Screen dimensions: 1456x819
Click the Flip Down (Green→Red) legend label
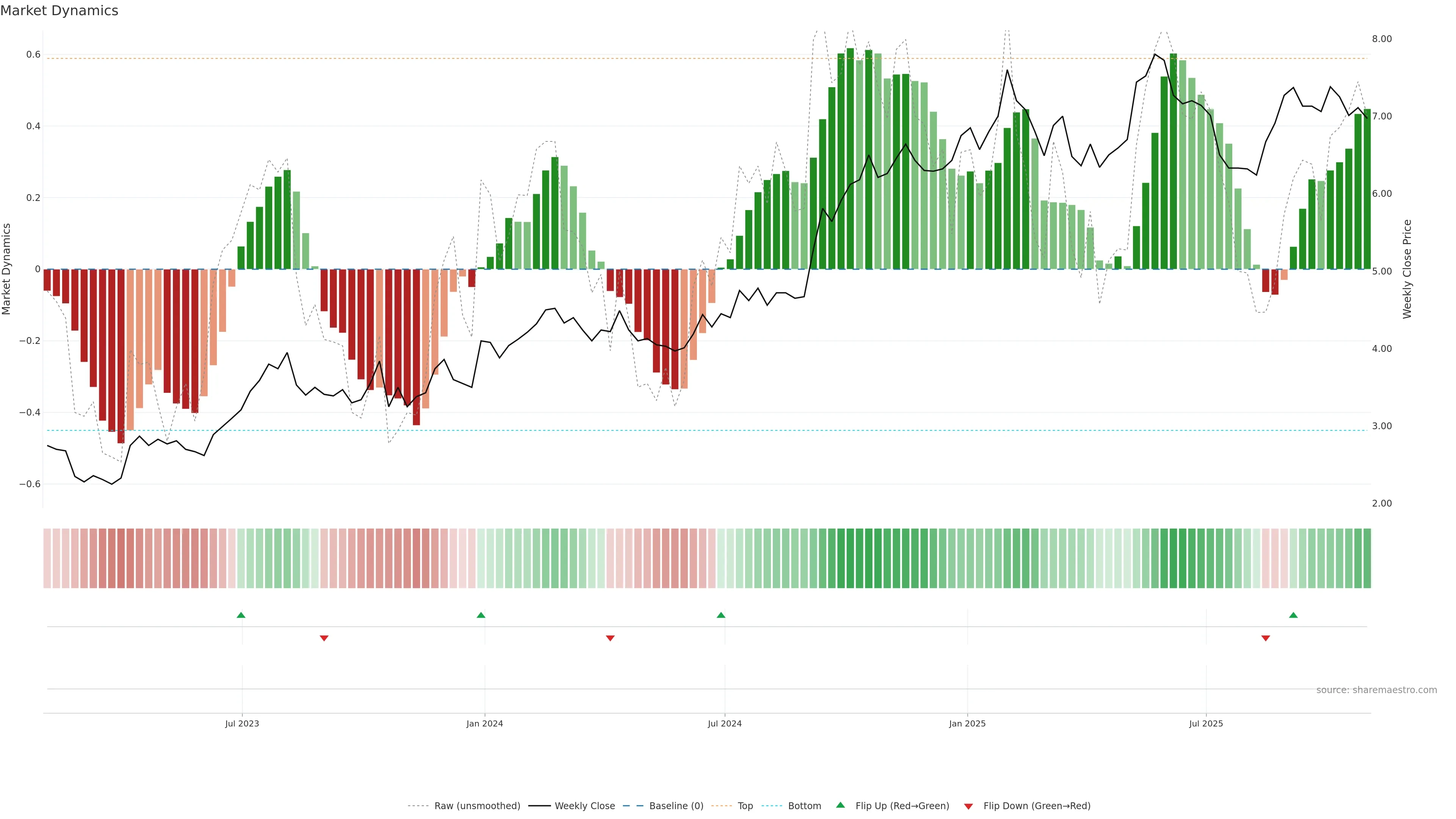1037,806
